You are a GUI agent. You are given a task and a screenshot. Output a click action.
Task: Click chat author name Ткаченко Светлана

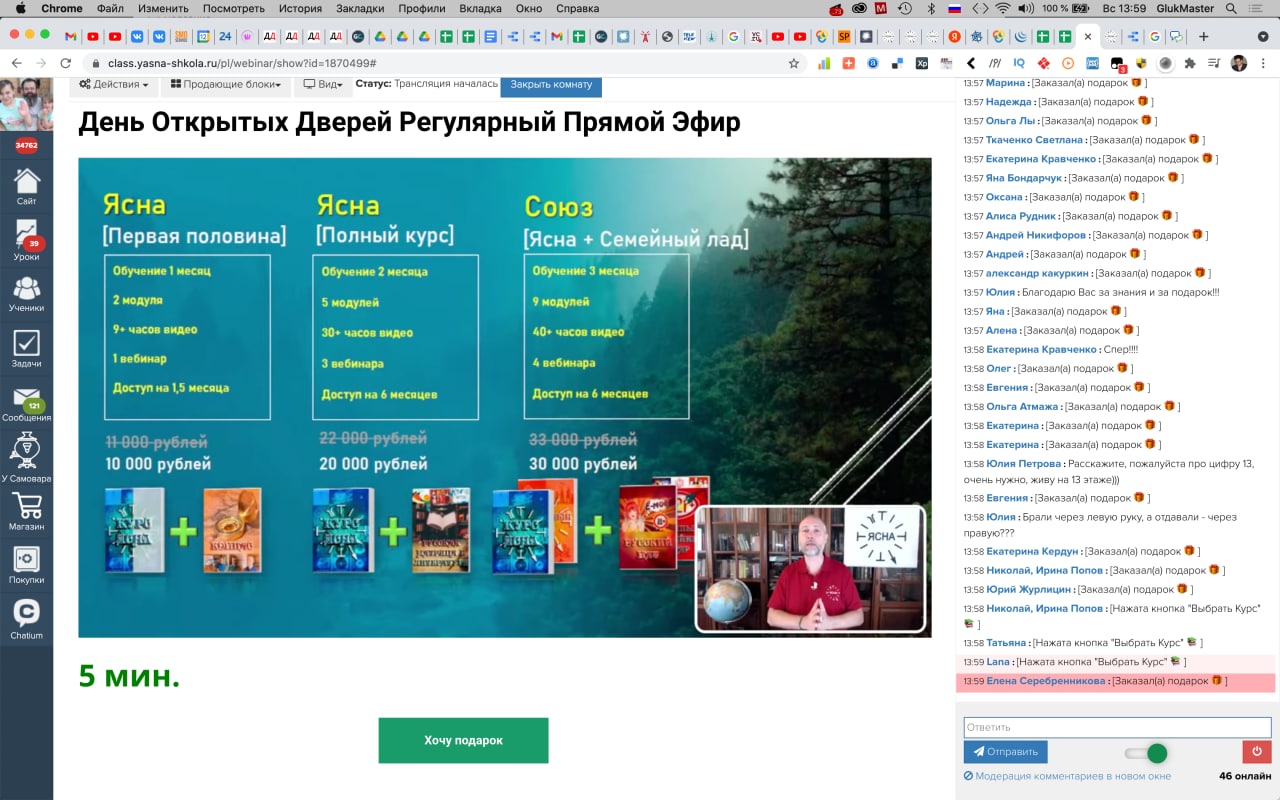(x=1034, y=140)
